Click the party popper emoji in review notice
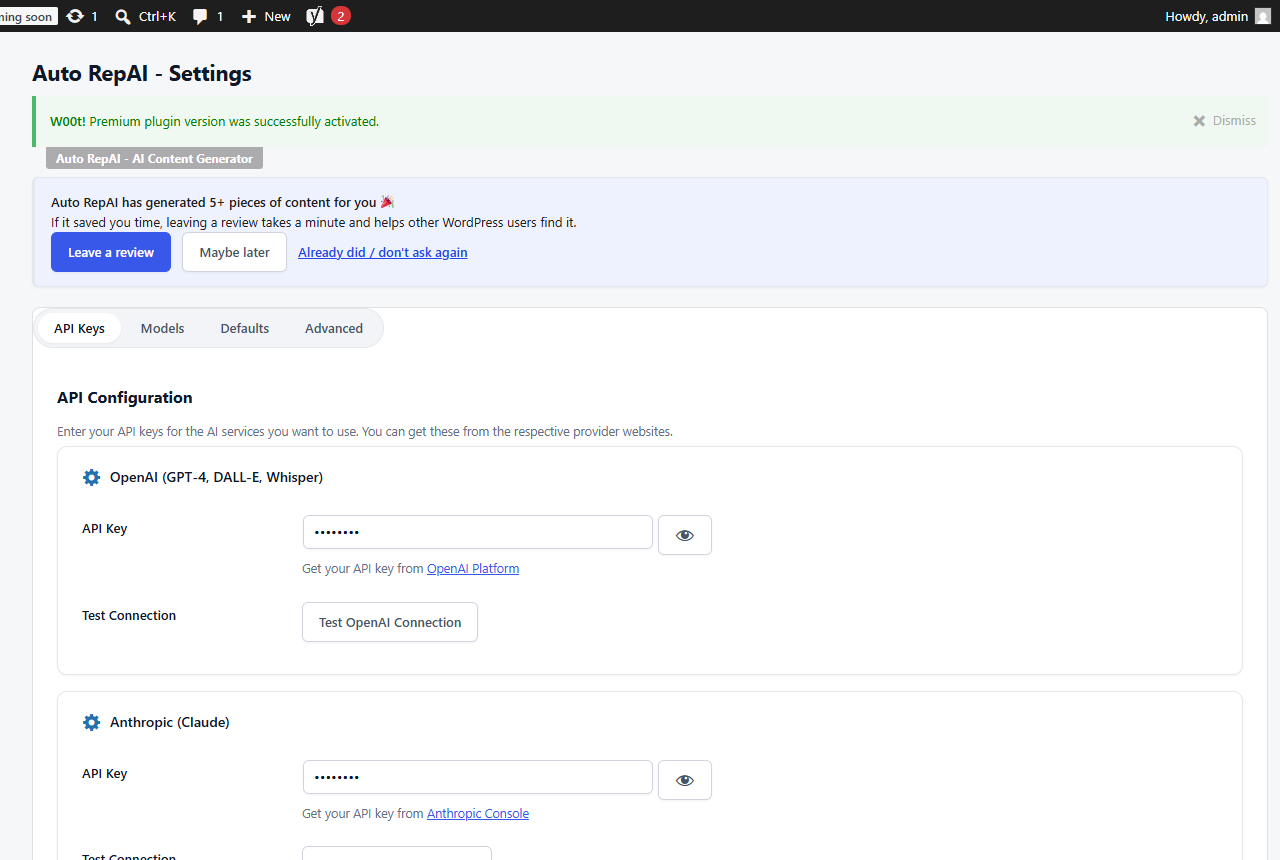The width and height of the screenshot is (1280, 860). [388, 202]
